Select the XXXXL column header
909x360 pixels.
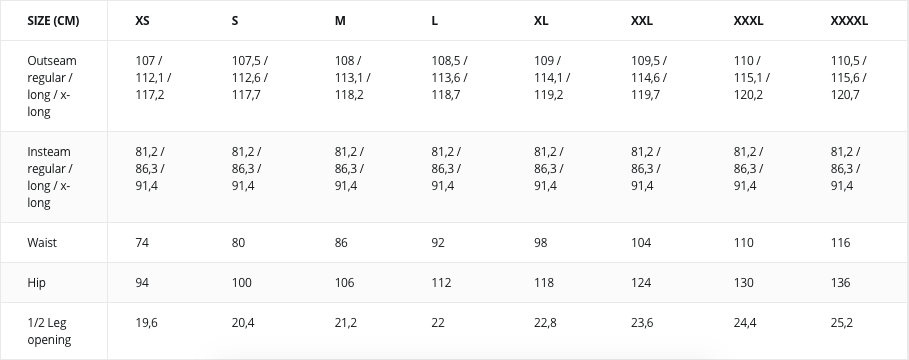pyautogui.click(x=849, y=21)
